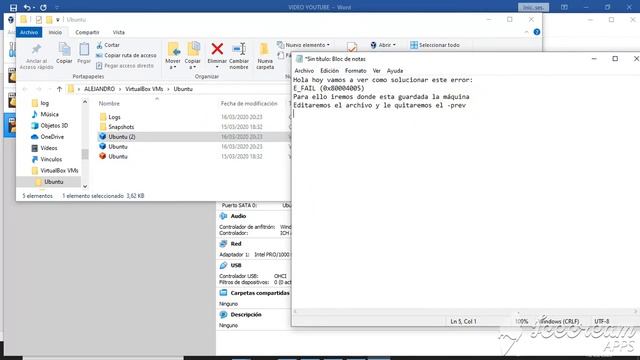Click Carpetas compartidas header in VirtualBox
Viewport: 640px width, 360px height.
pyautogui.click(x=260, y=293)
